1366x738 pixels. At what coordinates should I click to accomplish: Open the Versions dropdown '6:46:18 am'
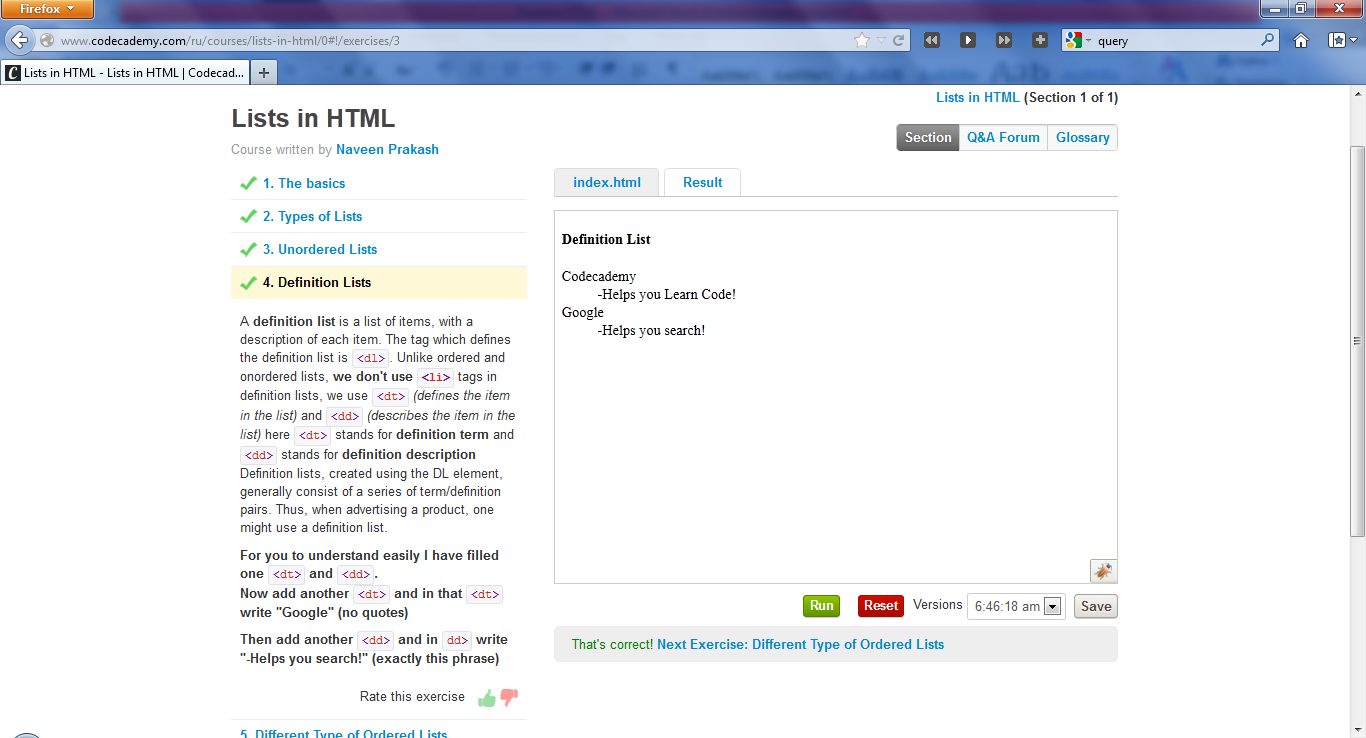1016,606
